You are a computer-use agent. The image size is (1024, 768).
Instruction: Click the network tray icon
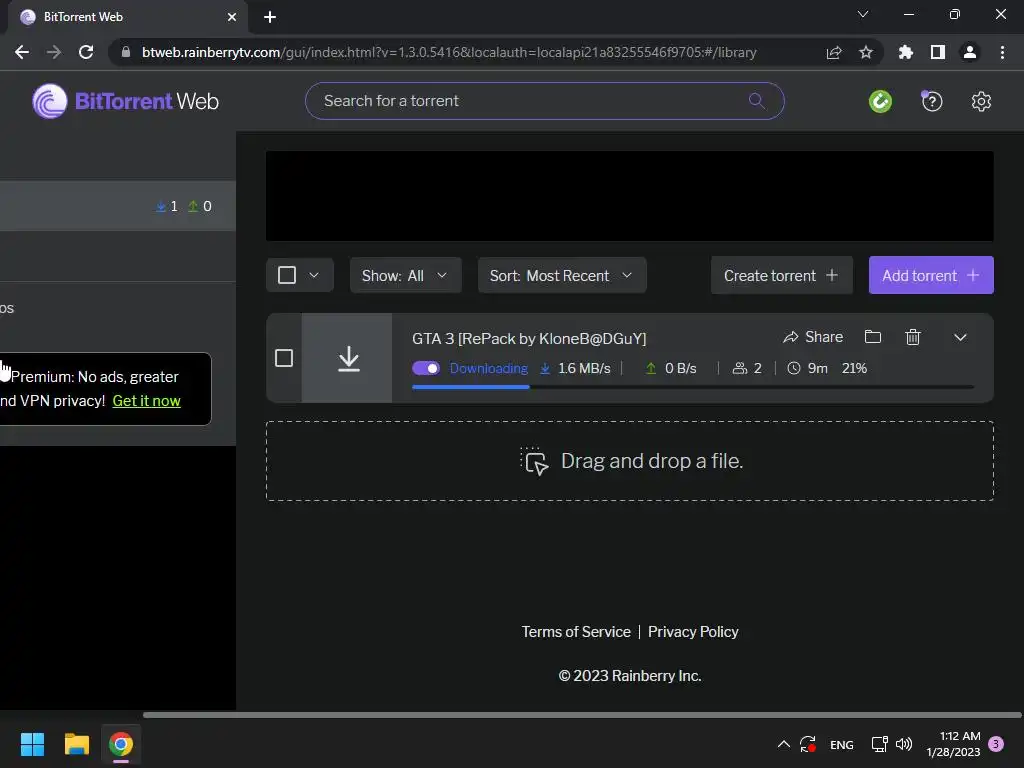[x=879, y=744]
